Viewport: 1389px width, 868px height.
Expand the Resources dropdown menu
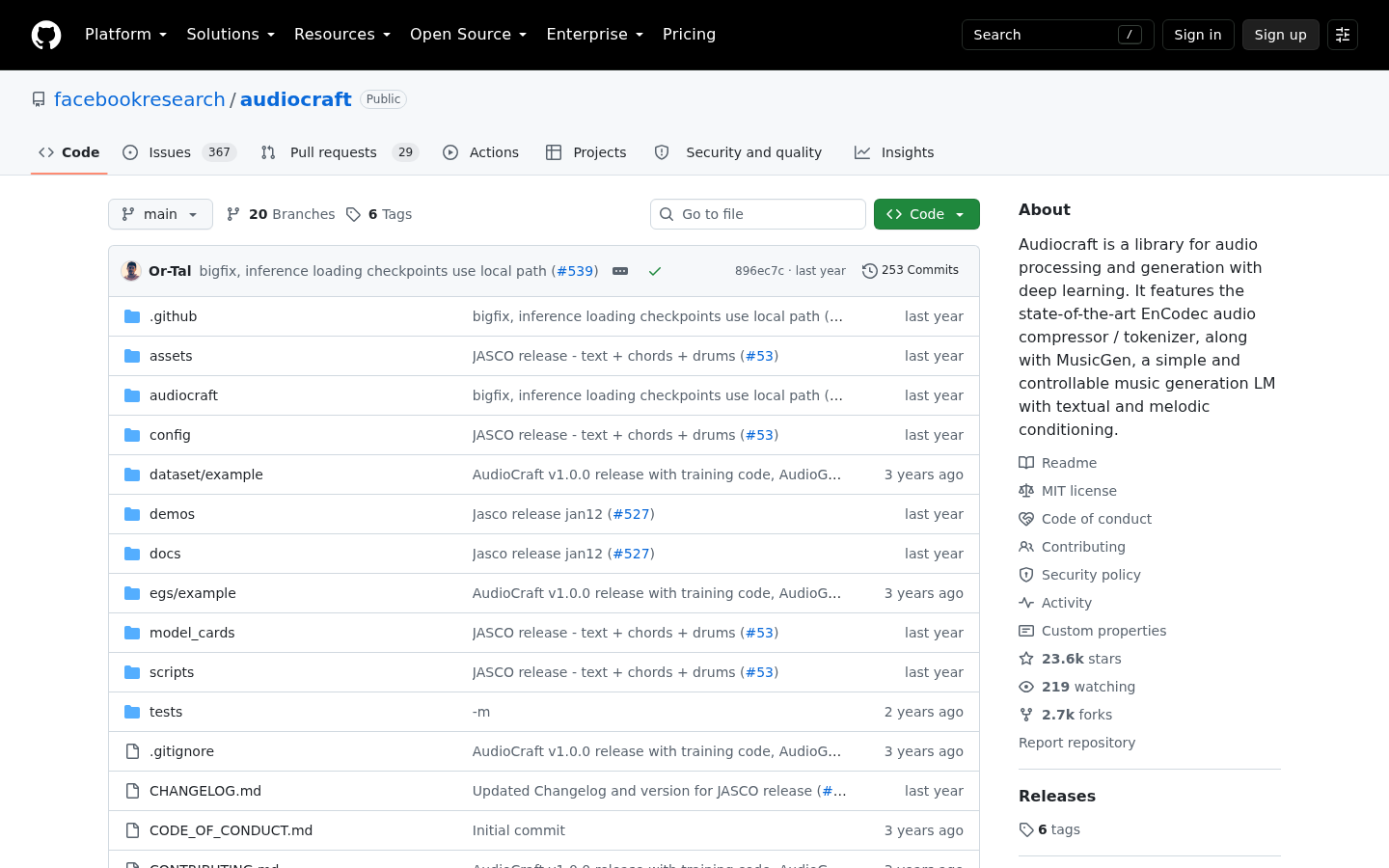[342, 35]
